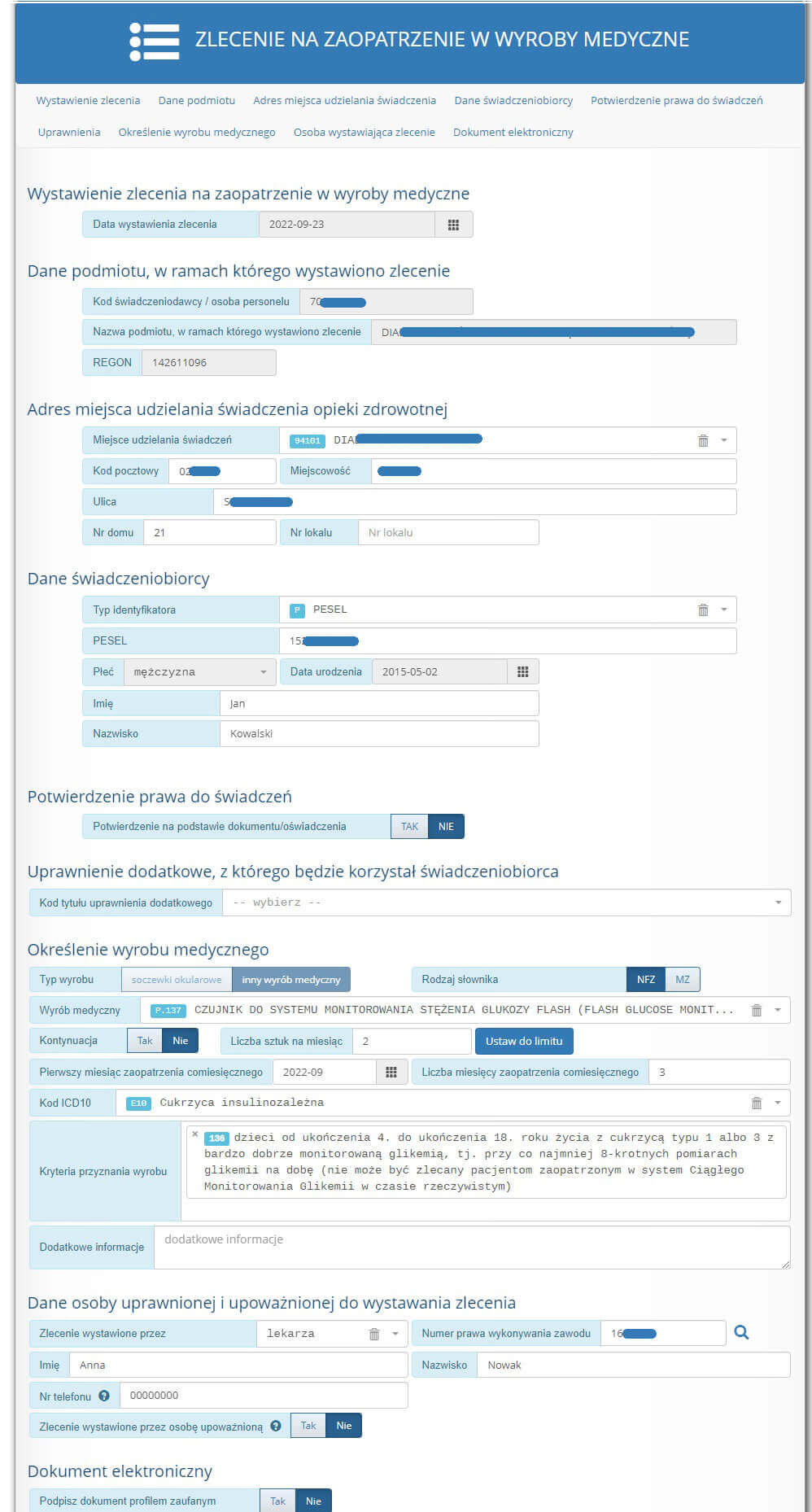
Task: Set Potwierdzenie na podstawie dokumentu to TAK
Action: click(x=409, y=827)
